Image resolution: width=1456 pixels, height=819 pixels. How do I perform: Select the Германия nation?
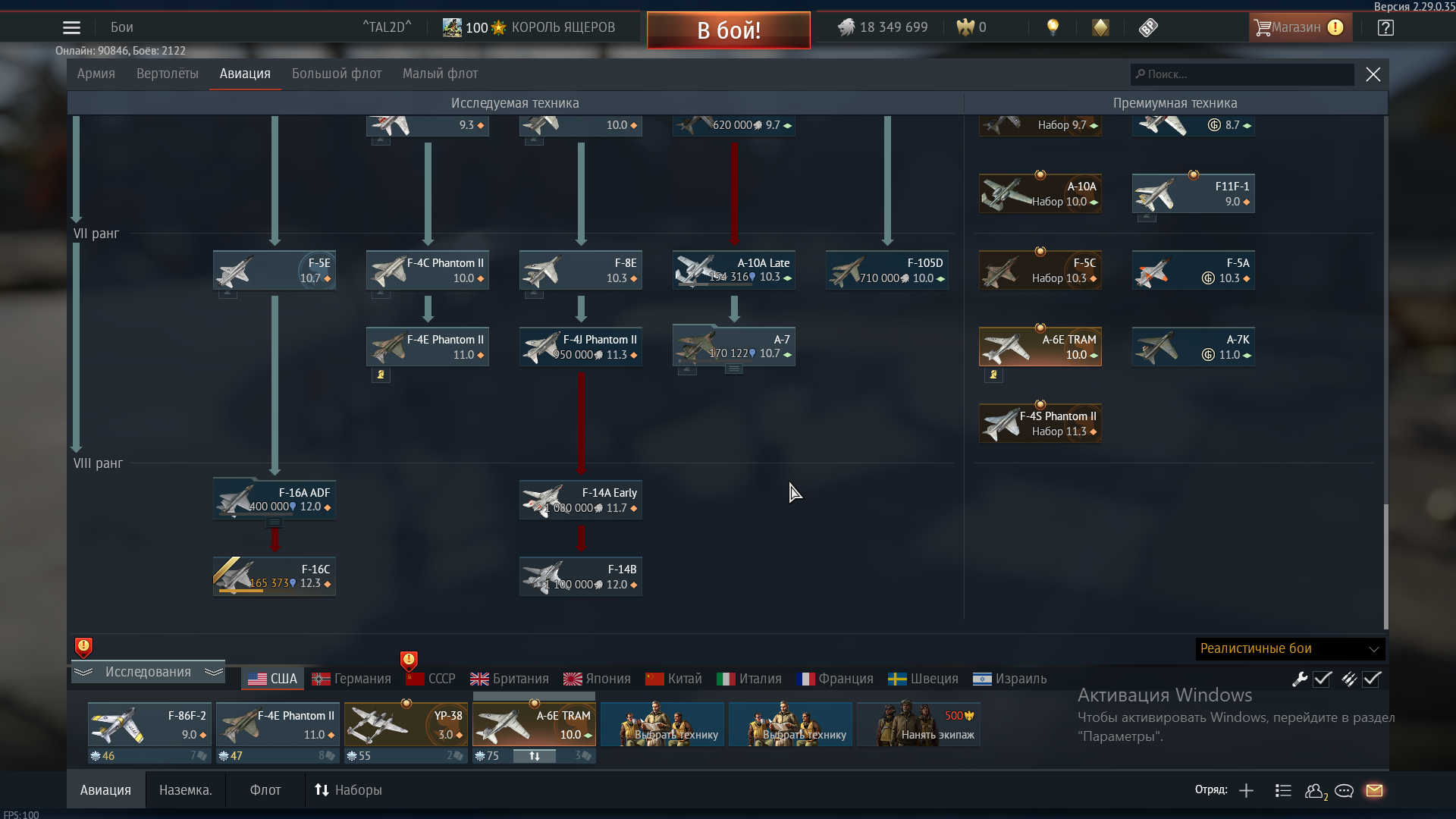pos(352,679)
